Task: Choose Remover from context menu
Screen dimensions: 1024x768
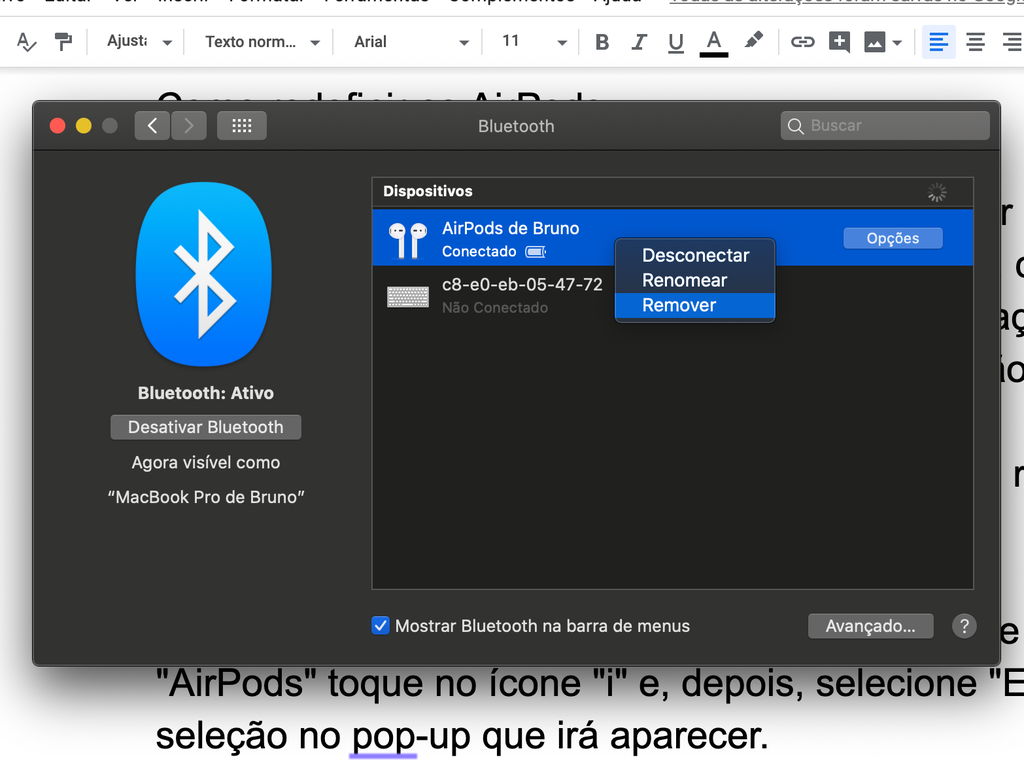Action: 695,305
